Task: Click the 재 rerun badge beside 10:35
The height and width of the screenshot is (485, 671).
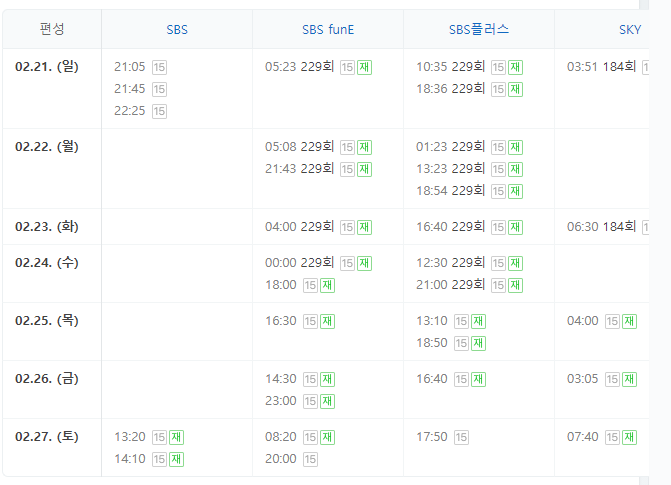Action: click(515, 67)
